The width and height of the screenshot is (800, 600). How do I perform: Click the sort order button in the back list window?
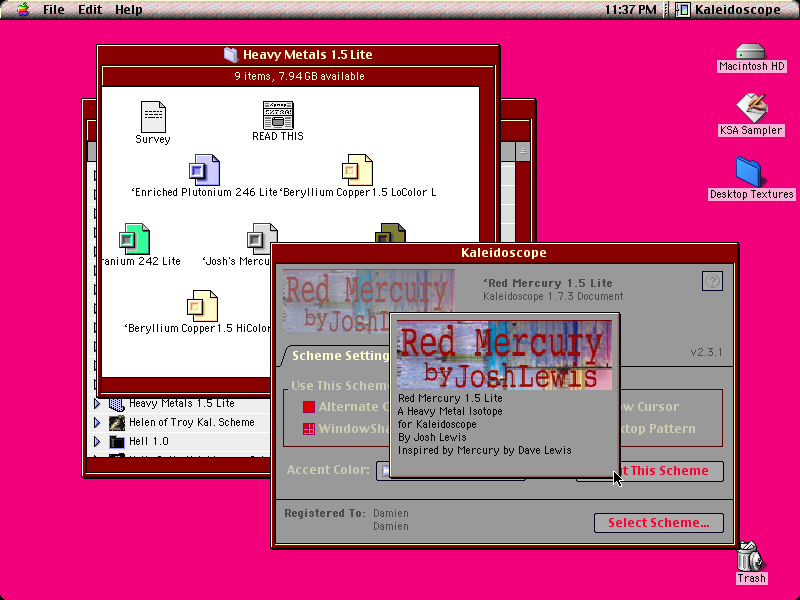[x=522, y=151]
